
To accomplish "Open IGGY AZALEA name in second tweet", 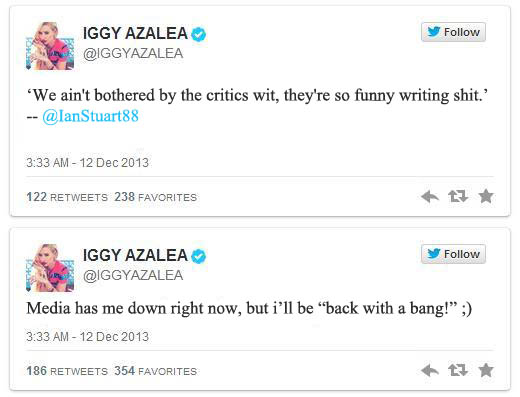I will tap(135, 255).
